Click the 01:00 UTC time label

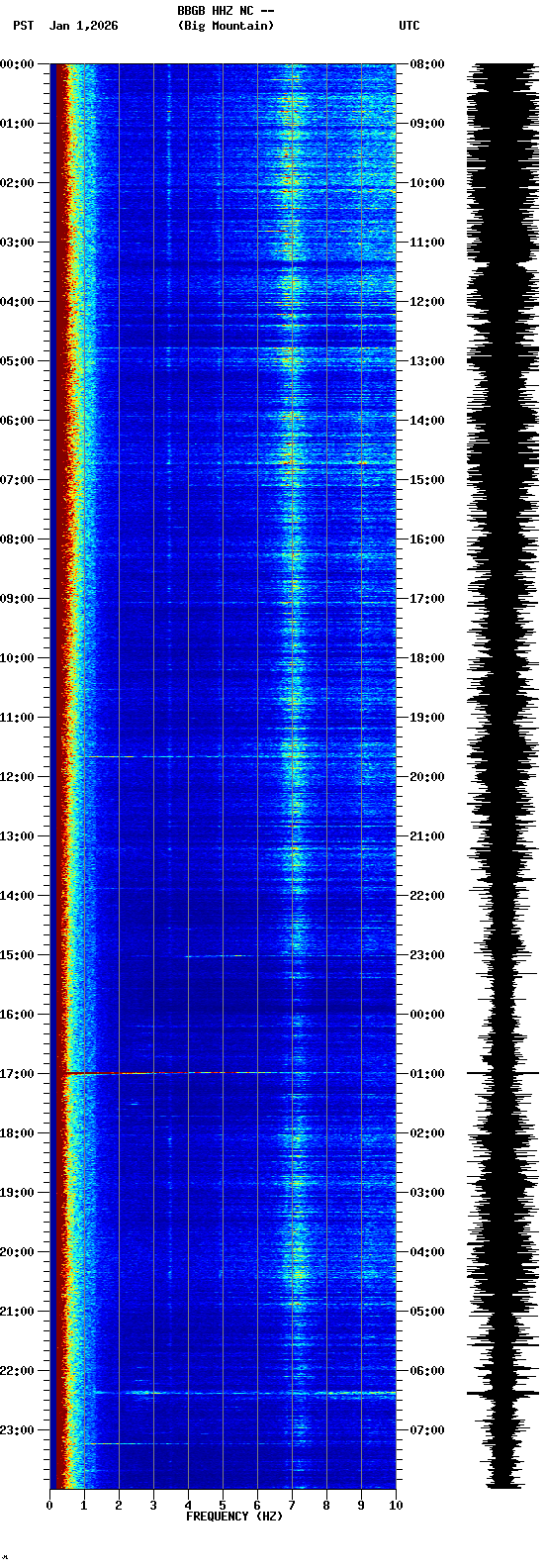427,1074
